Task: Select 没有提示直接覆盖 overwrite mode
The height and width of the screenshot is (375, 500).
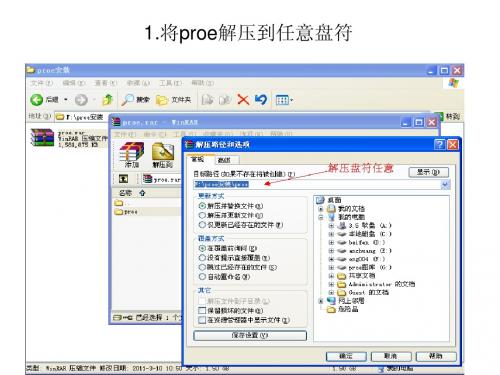Action: 234,258
